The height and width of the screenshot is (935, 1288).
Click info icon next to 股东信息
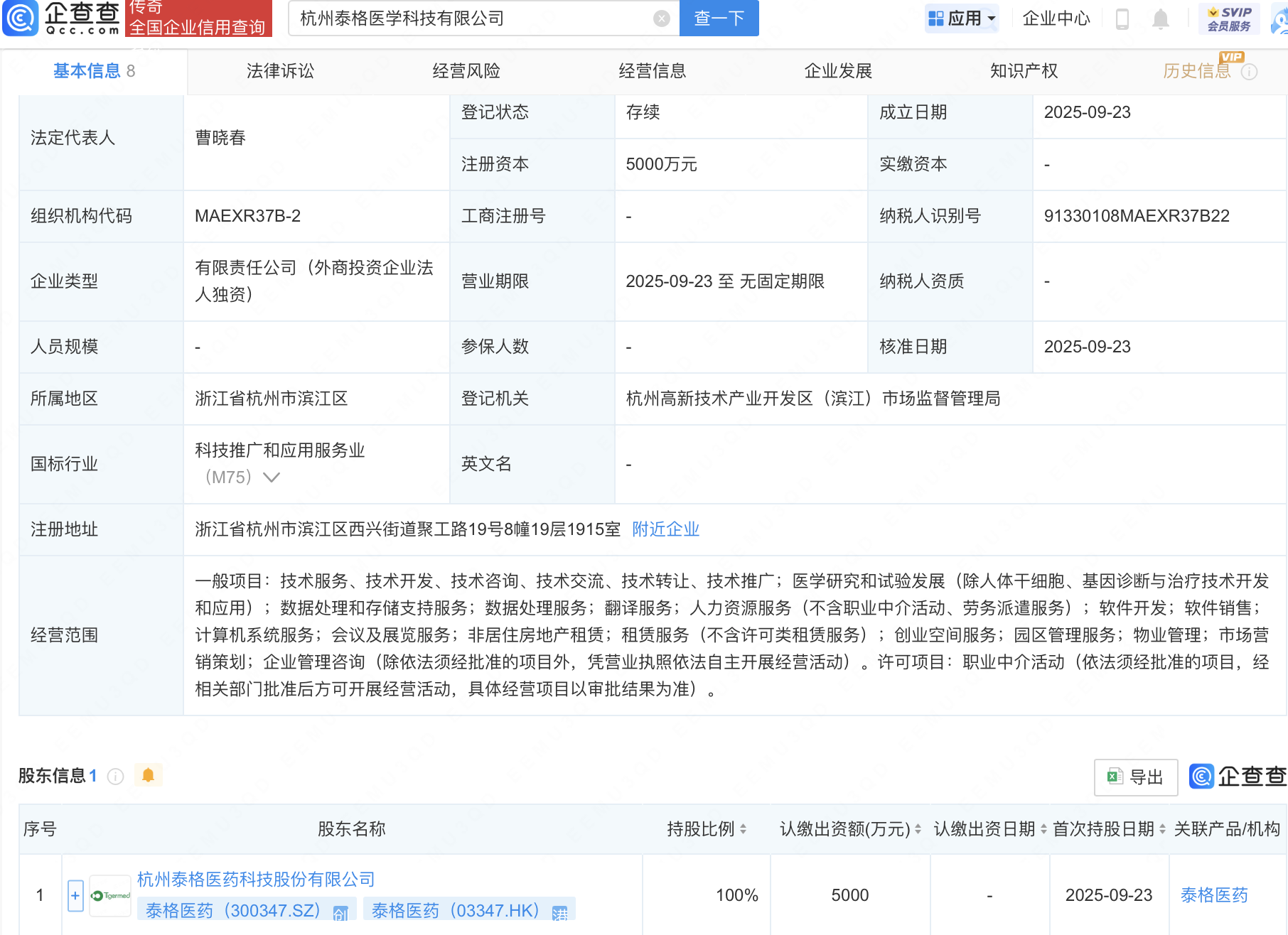click(115, 777)
